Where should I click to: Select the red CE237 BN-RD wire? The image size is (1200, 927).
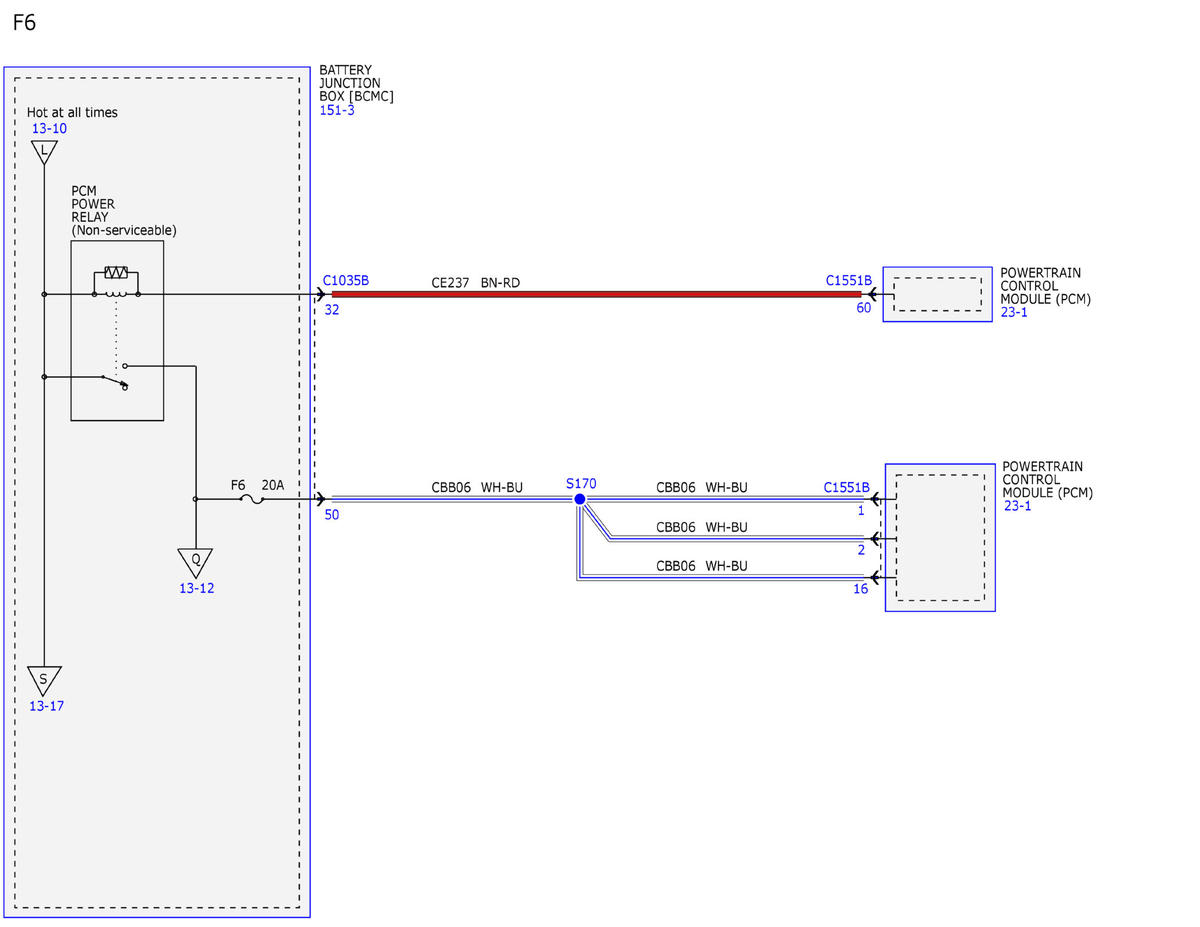[x=596, y=294]
